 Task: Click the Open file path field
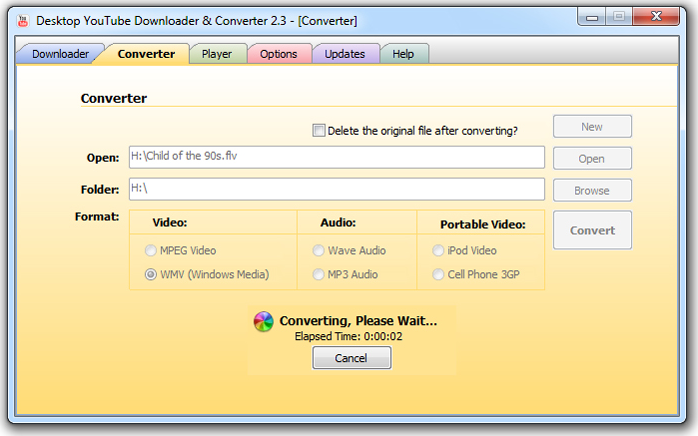336,157
